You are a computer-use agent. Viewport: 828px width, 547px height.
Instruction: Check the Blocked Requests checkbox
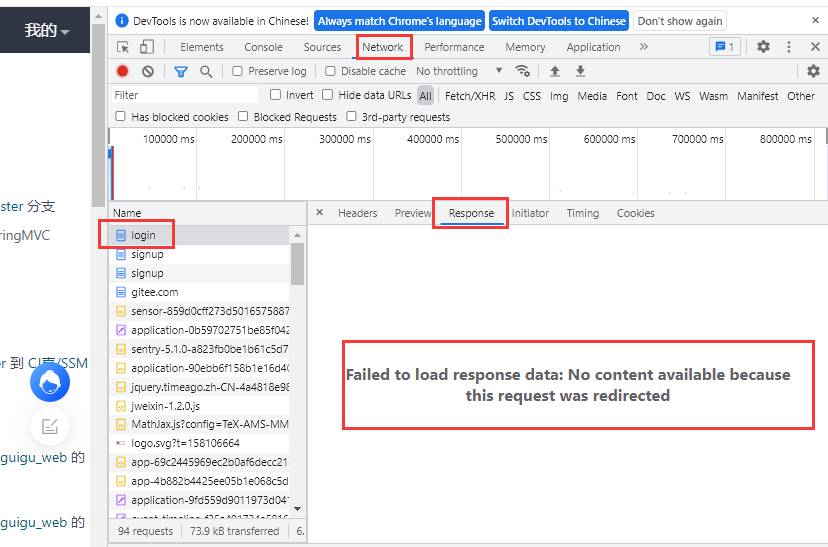tap(243, 116)
